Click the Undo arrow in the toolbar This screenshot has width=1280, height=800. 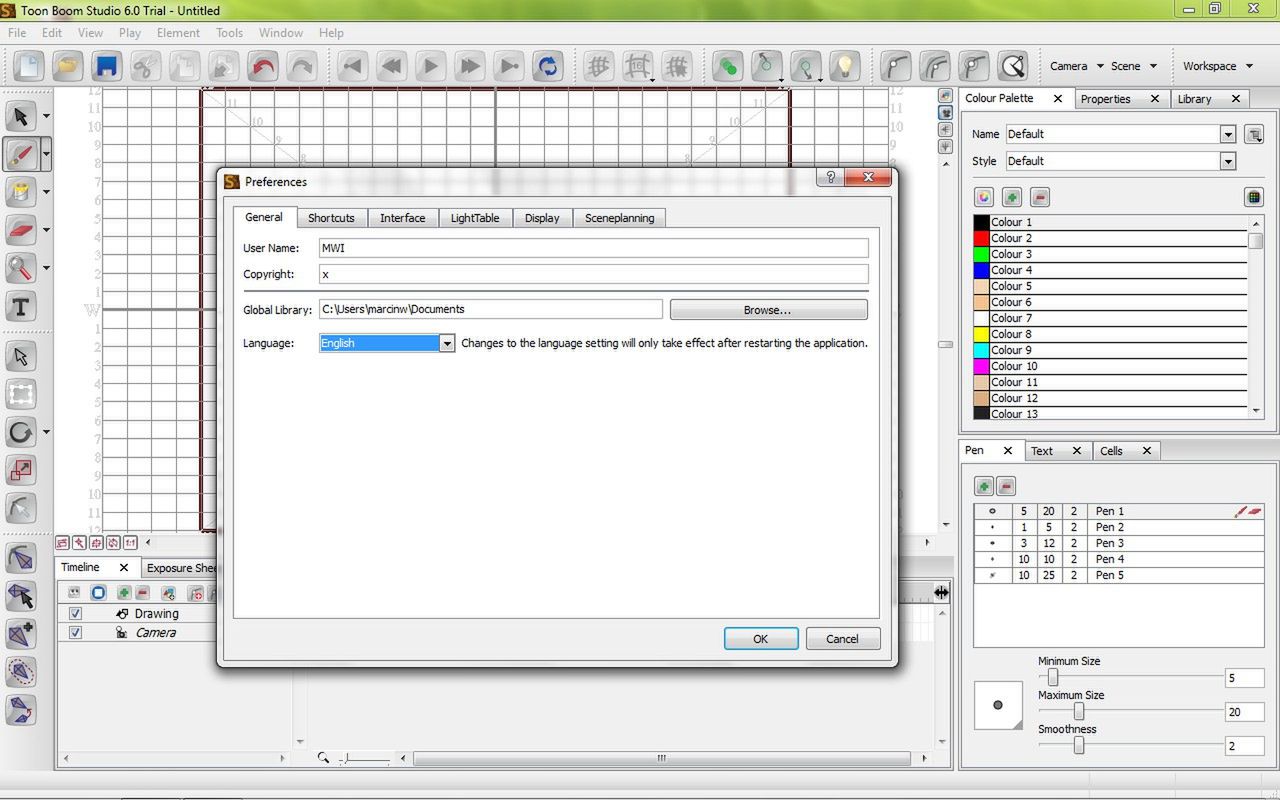tap(262, 66)
